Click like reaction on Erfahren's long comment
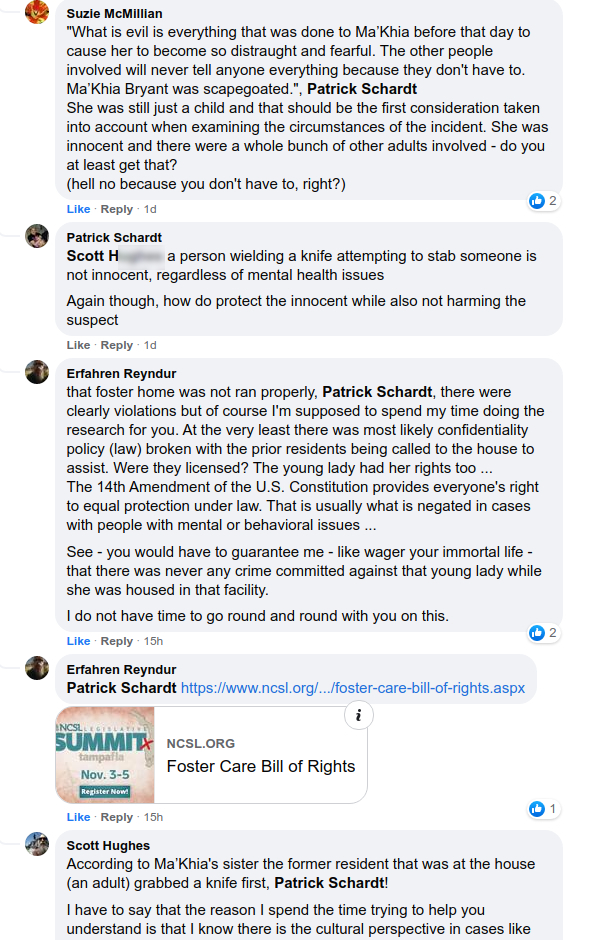 (x=537, y=633)
